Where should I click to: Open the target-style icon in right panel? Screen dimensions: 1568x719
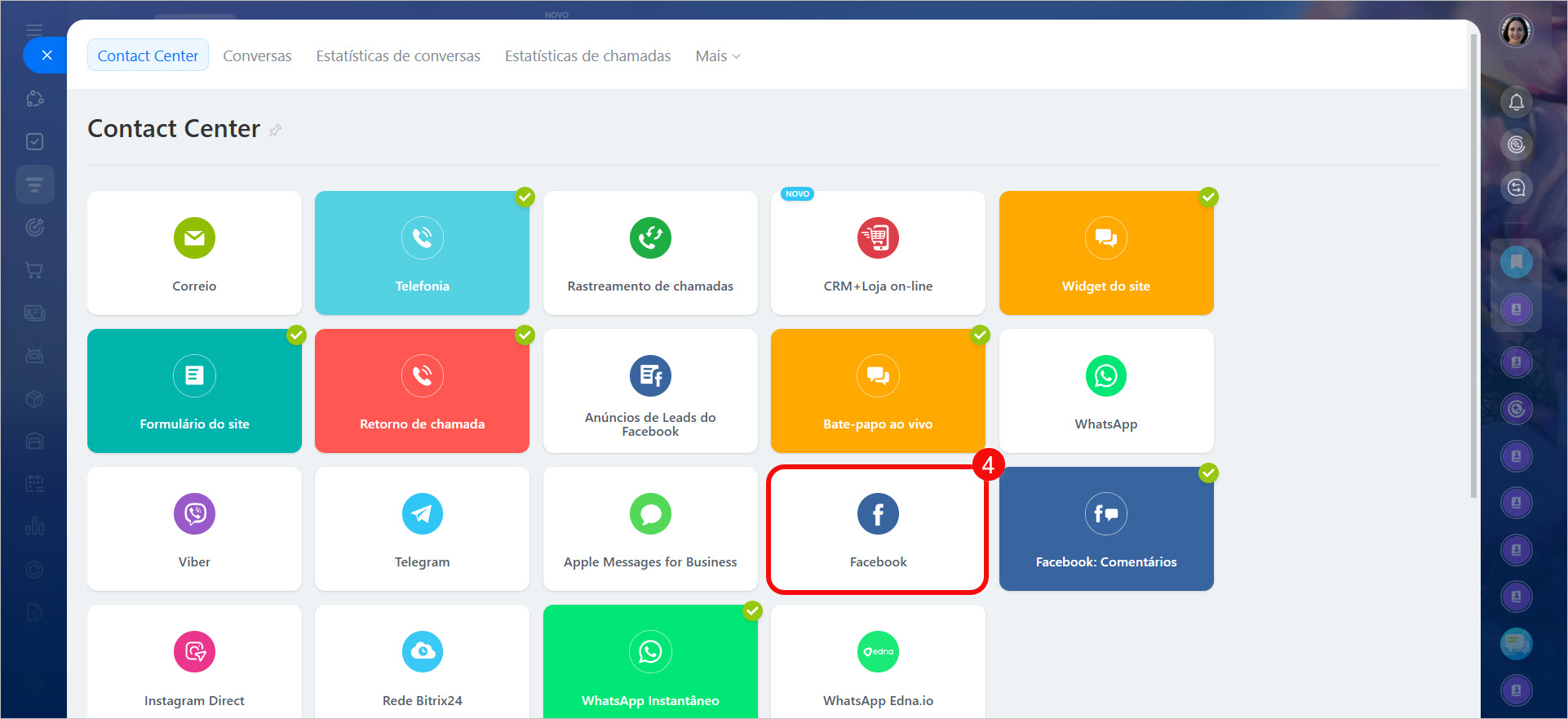(x=1516, y=144)
